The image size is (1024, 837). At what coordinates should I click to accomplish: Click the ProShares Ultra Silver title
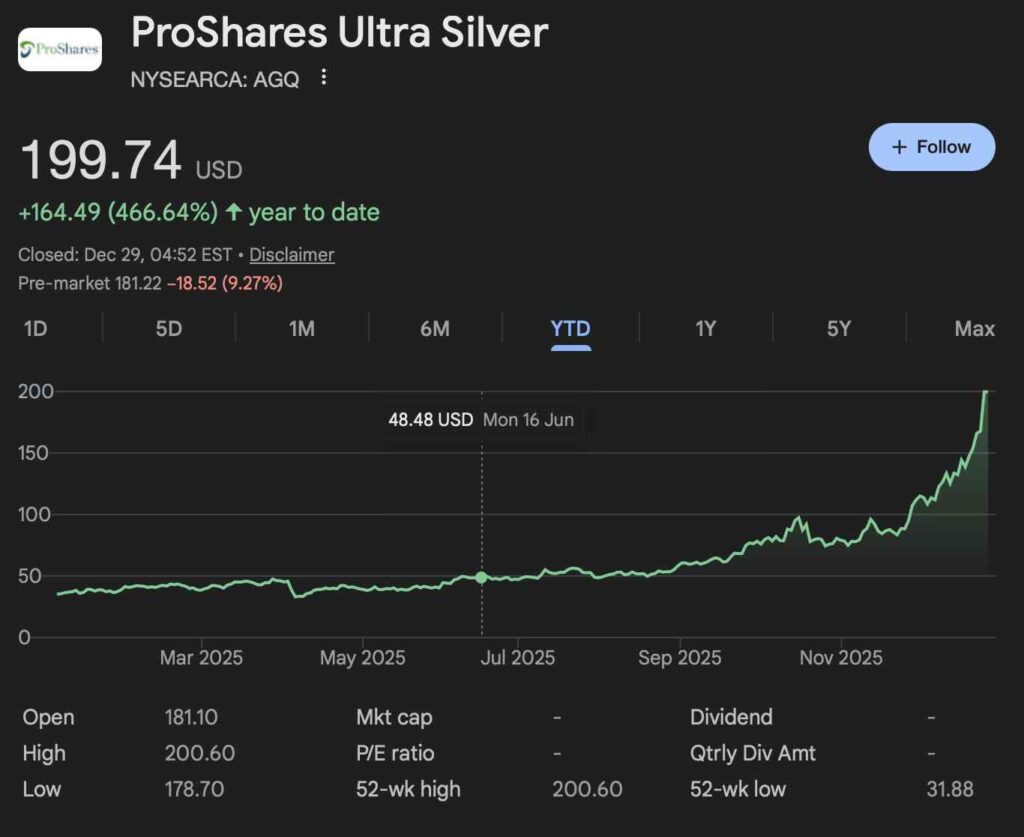click(x=339, y=33)
